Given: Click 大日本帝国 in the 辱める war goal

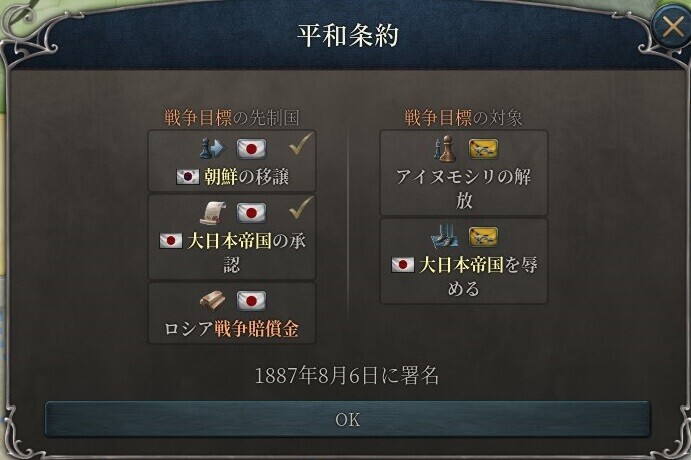Looking at the screenshot, I should [x=461, y=265].
